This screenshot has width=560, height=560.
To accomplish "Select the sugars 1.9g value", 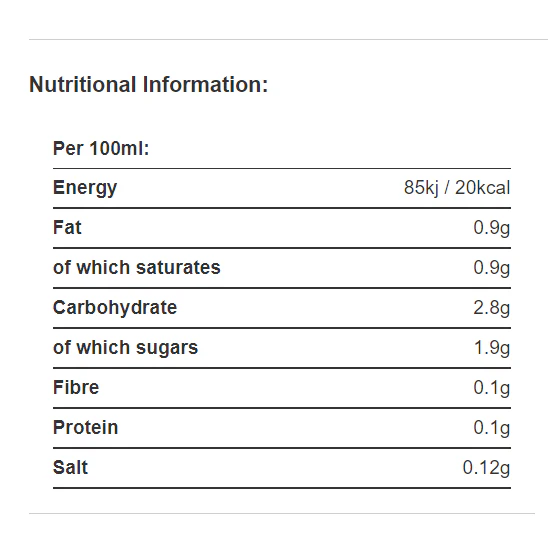I will (x=492, y=348).
